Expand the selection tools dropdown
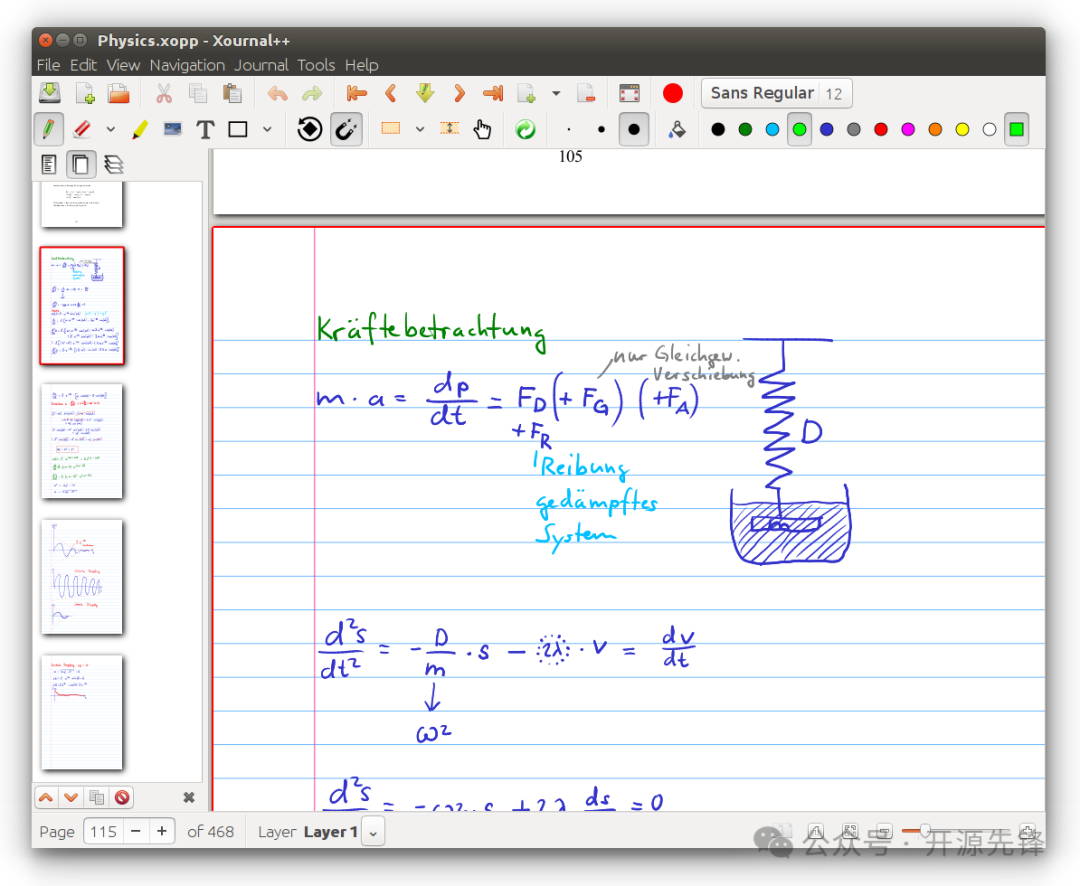 [419, 129]
